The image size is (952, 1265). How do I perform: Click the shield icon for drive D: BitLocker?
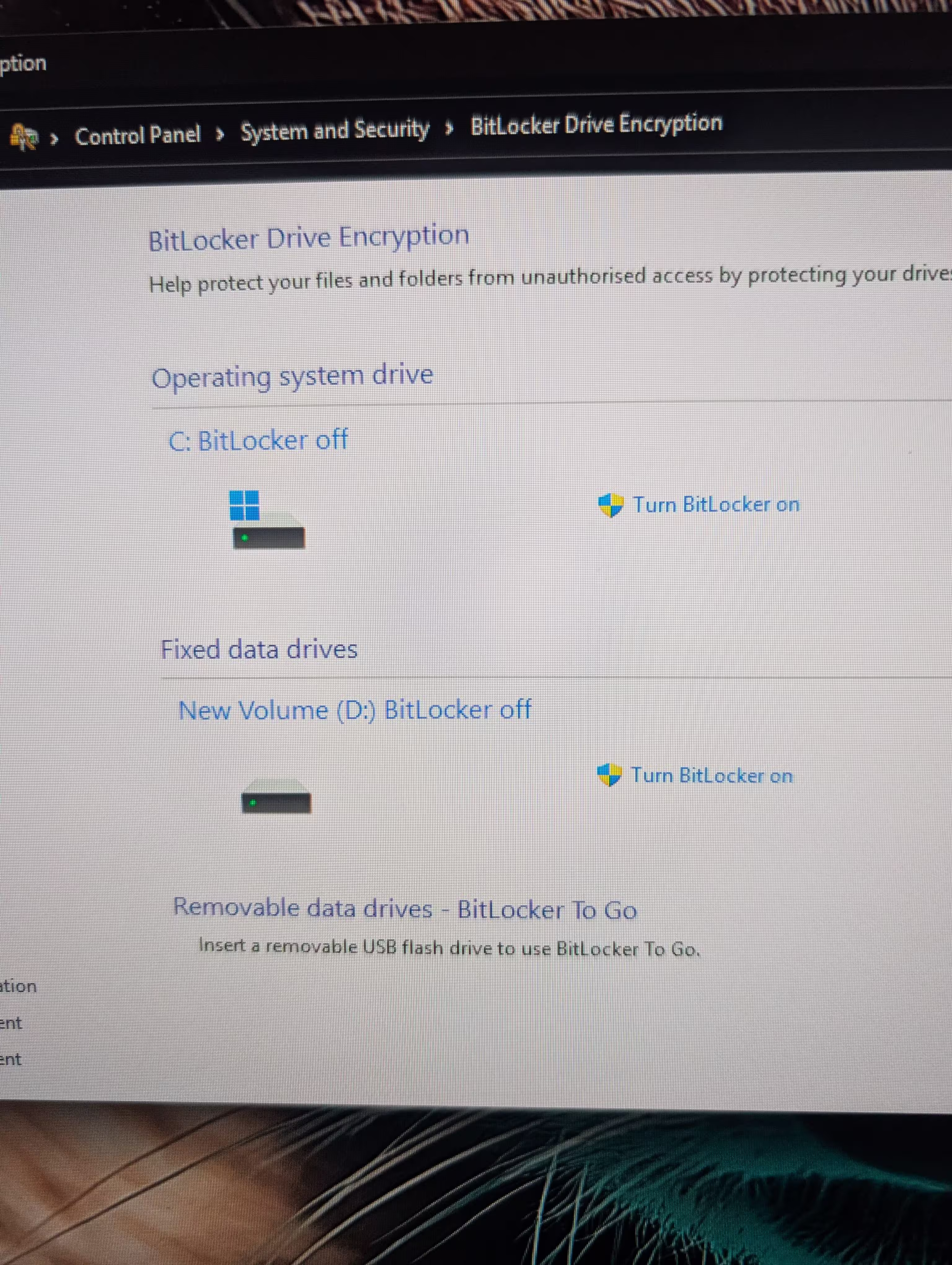point(609,775)
